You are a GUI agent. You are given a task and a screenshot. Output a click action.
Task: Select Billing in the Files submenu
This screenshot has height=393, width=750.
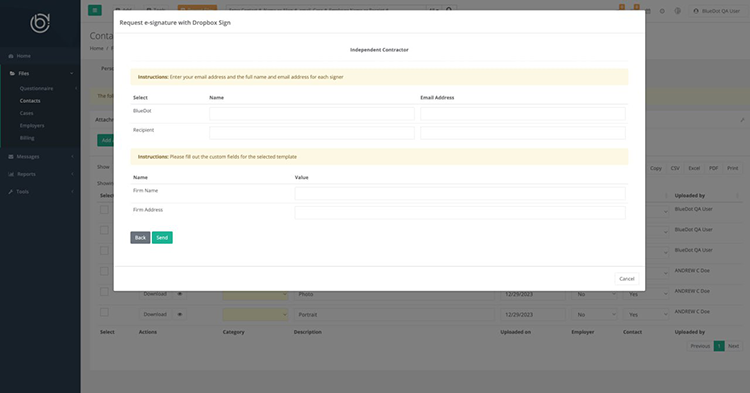[x=27, y=138]
